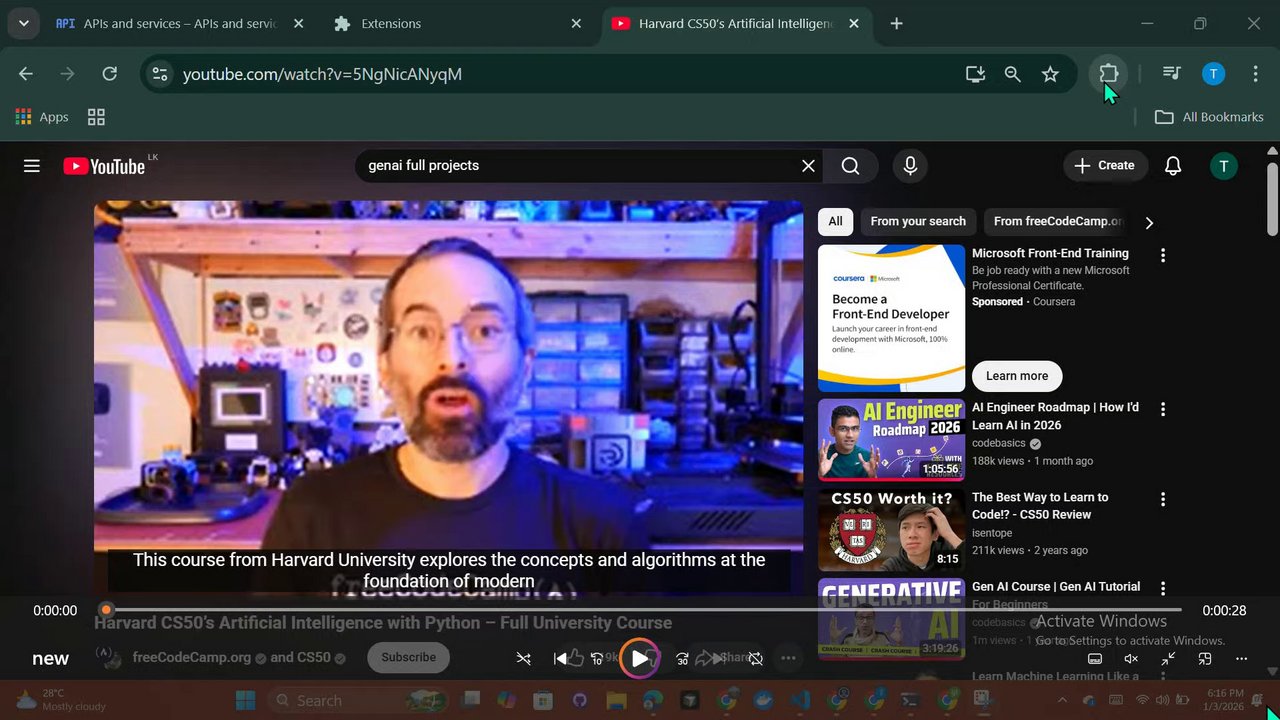Open YouTube notifications bell
Screen dimensions: 1280x720
1173,166
